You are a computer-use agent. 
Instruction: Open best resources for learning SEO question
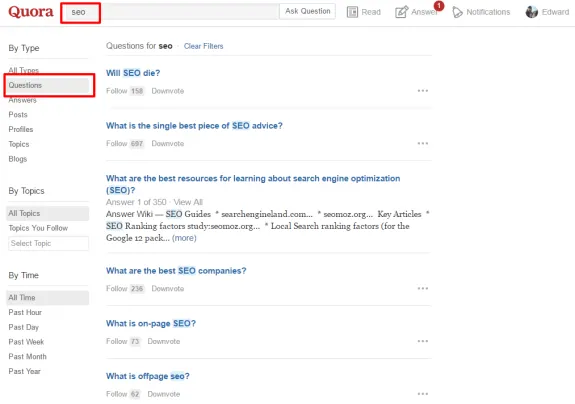253,184
